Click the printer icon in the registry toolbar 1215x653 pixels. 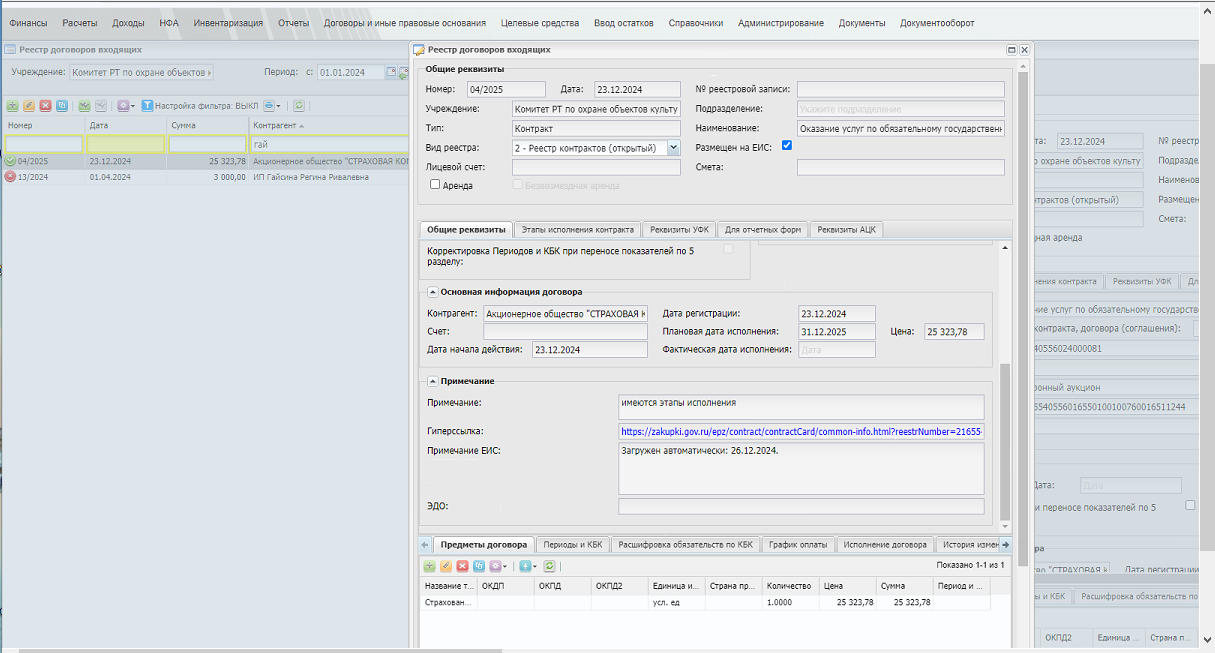[x=269, y=105]
